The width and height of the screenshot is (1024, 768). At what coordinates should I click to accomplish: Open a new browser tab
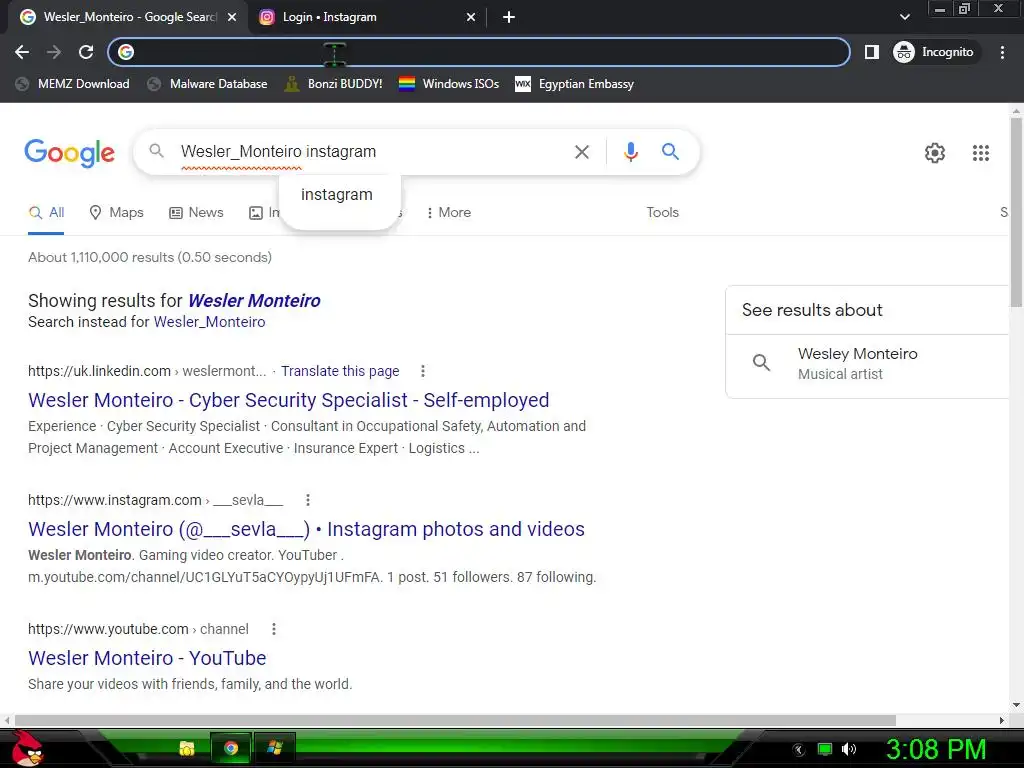pyautogui.click(x=509, y=18)
